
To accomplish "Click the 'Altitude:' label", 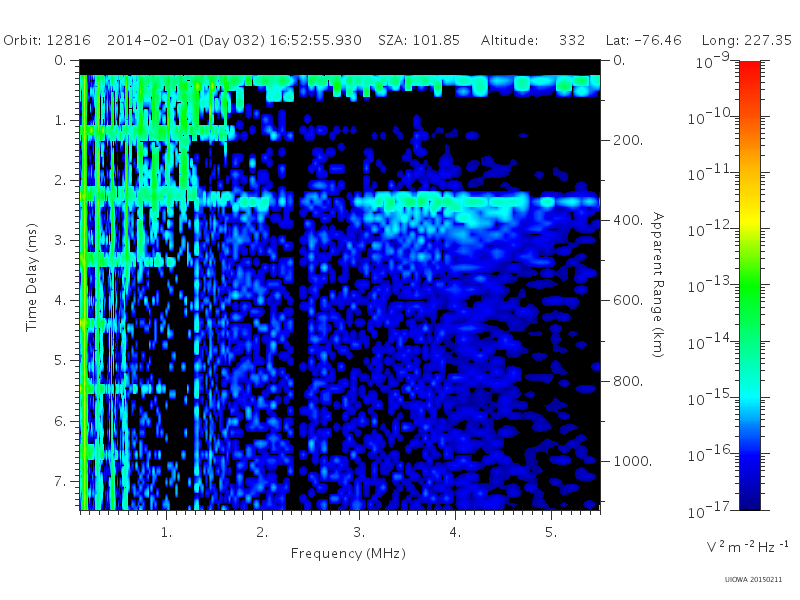I will point(509,40).
